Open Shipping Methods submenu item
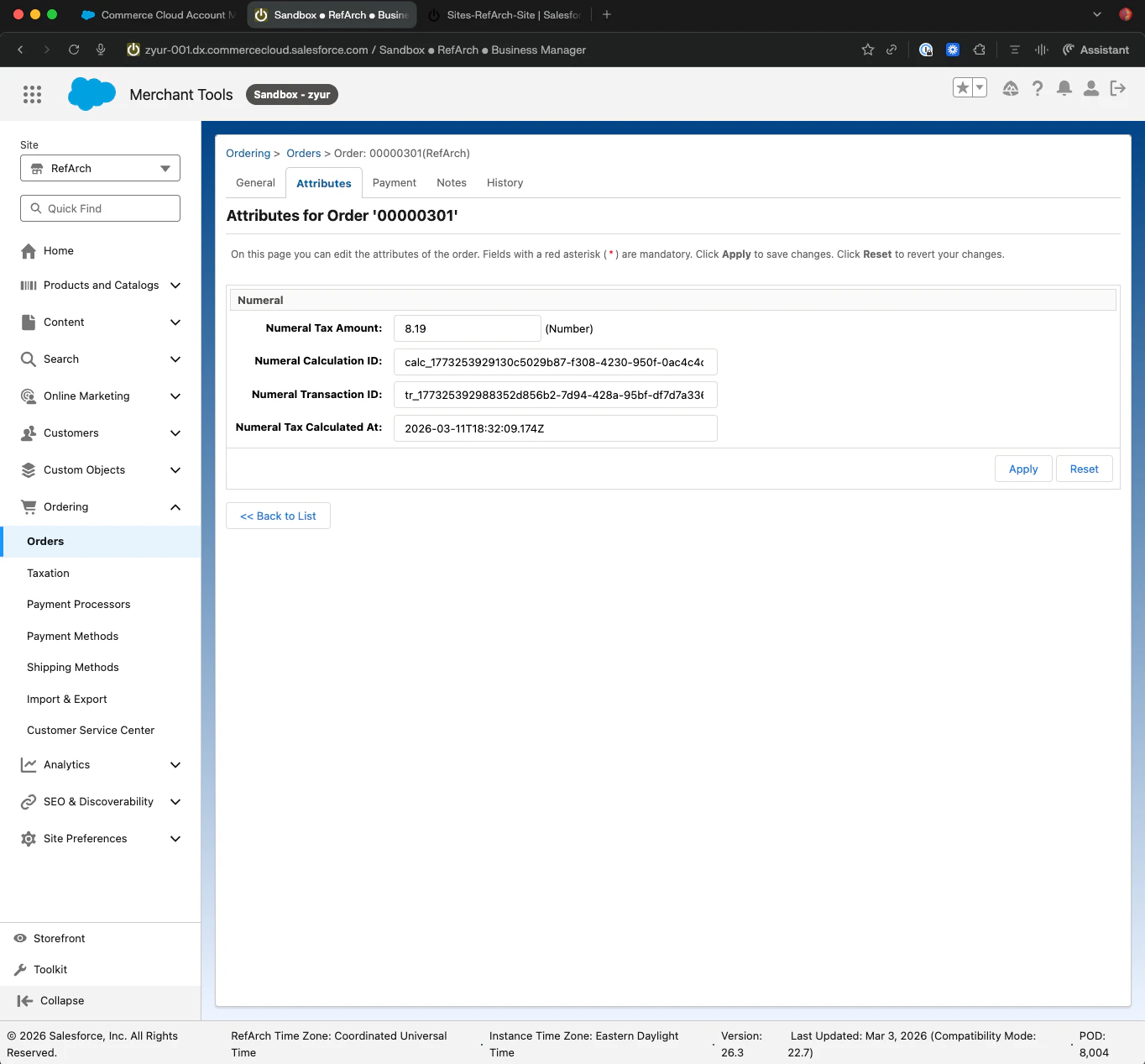 click(x=73, y=667)
